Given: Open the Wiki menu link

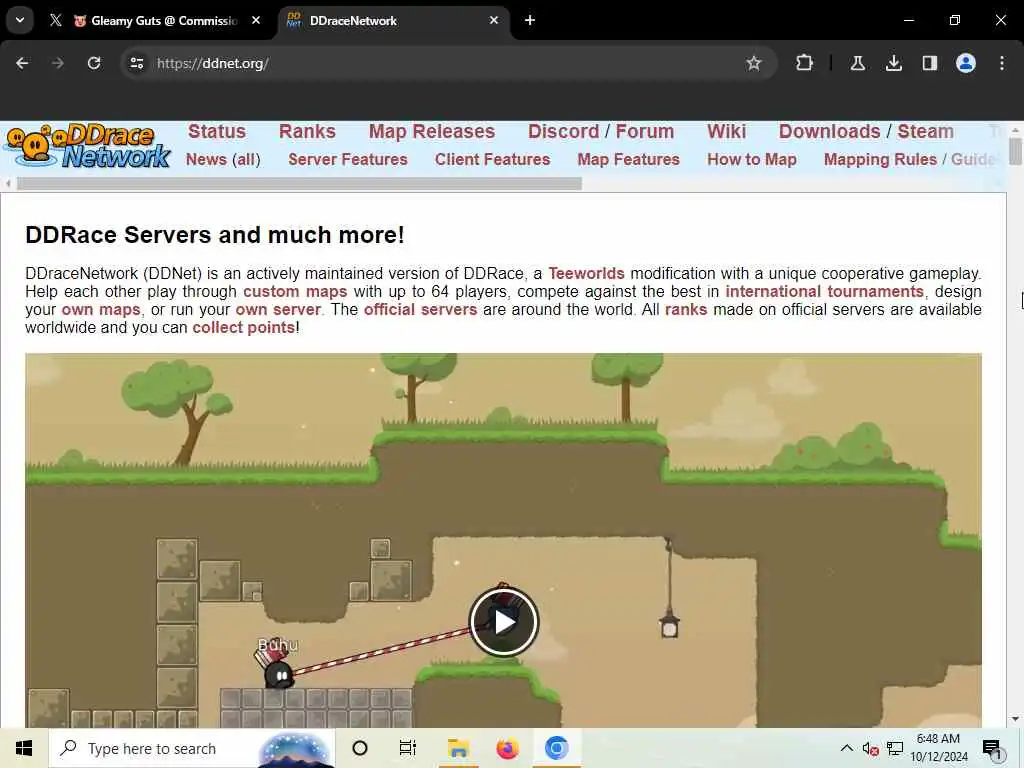Looking at the screenshot, I should point(726,131).
